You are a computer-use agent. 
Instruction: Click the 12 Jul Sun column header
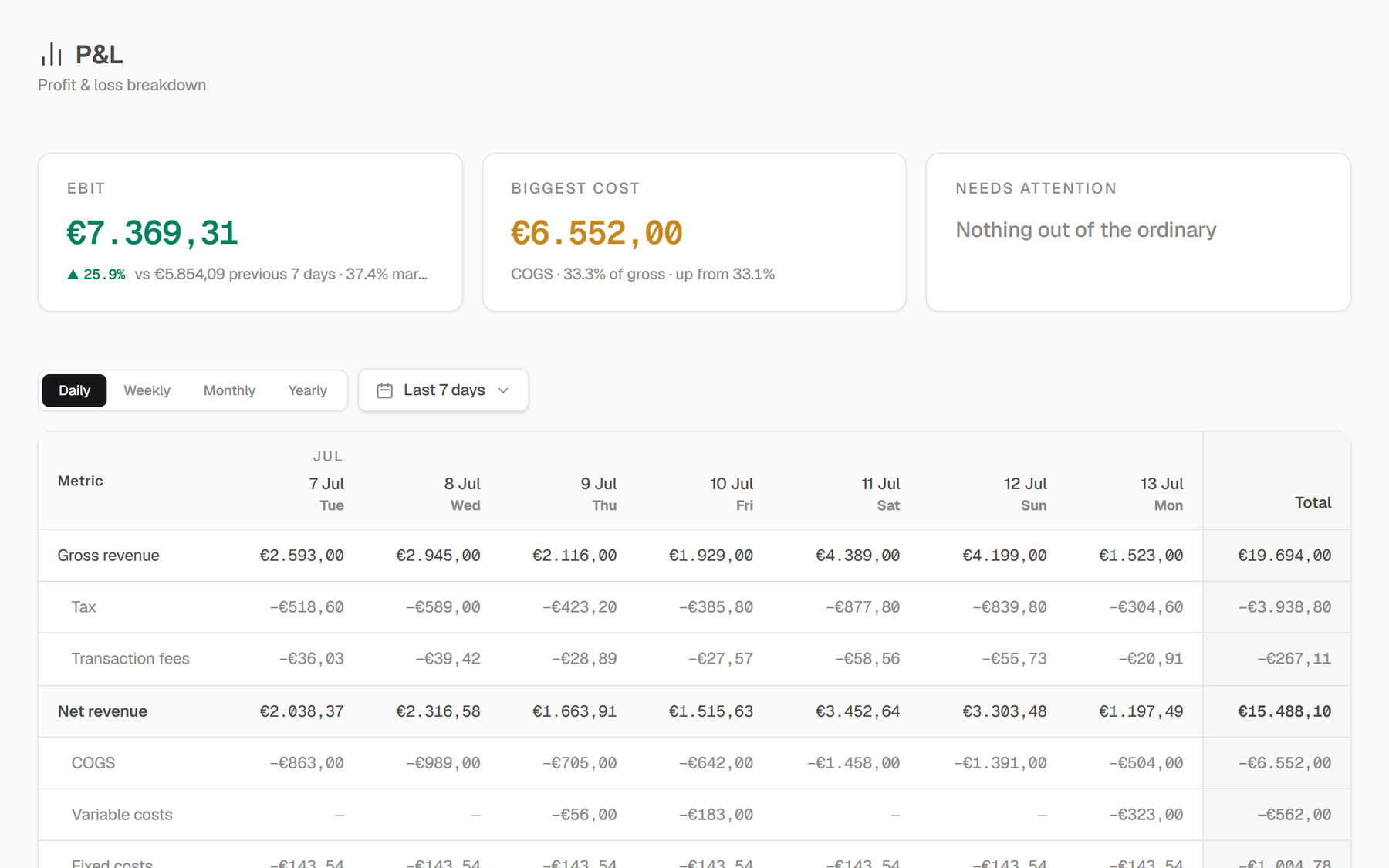1026,494
